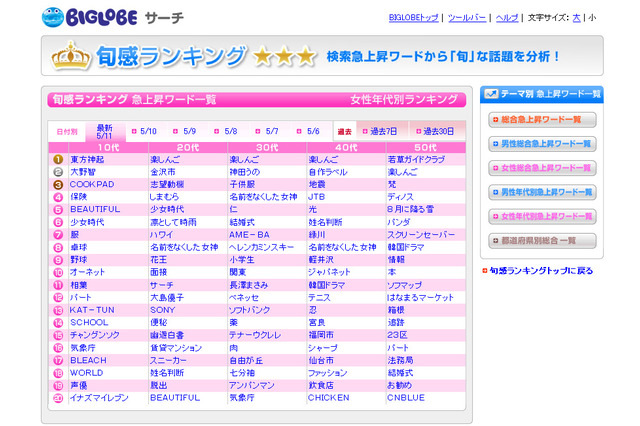This screenshot has width=640, height=426.
Task: Show the 過去7日 ranking tab
Action: 380,131
